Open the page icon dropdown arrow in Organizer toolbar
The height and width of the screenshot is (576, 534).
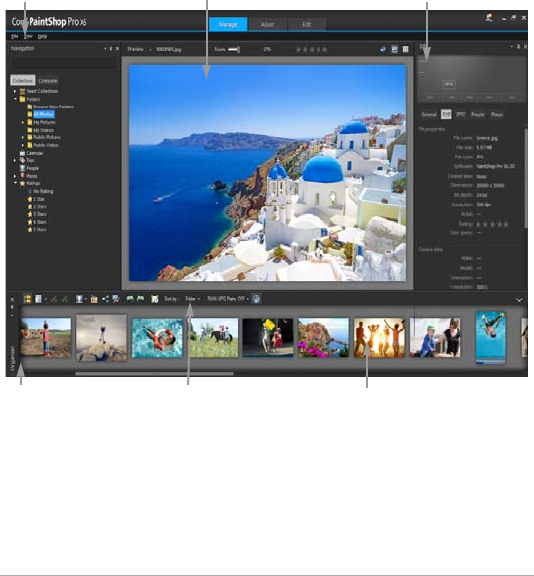46,299
